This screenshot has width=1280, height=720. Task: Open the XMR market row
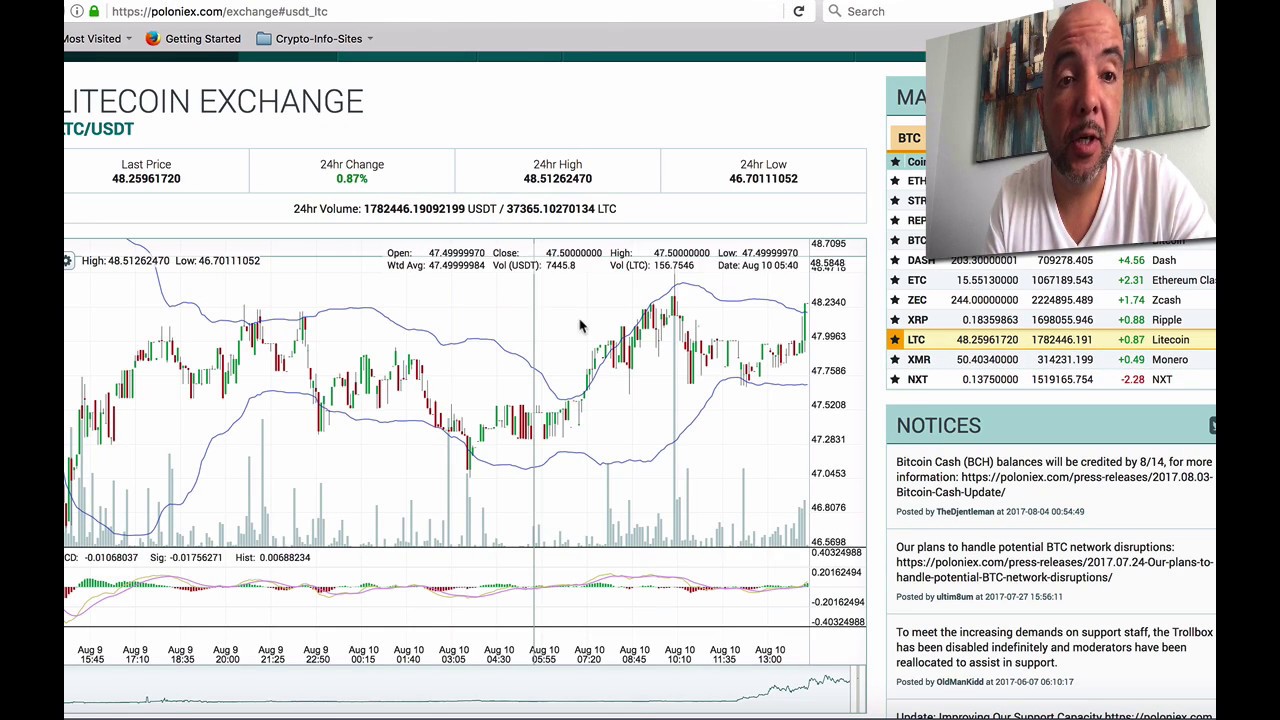1050,360
